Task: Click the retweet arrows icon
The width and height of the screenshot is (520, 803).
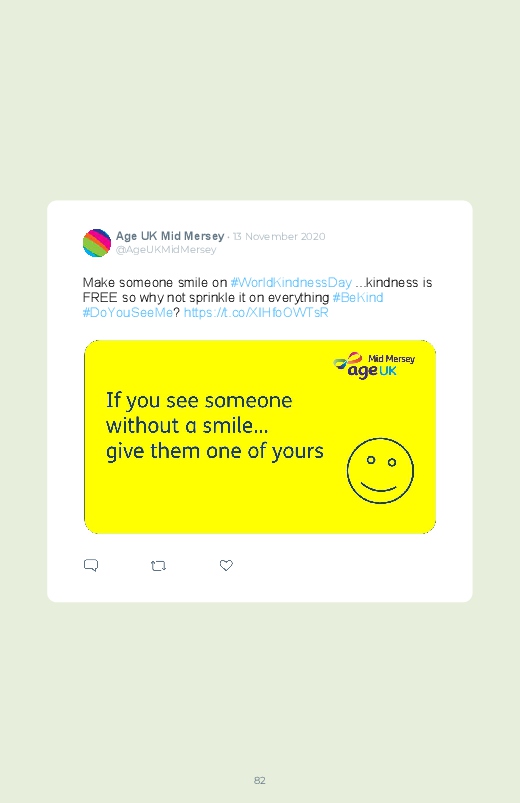Action: click(x=158, y=566)
